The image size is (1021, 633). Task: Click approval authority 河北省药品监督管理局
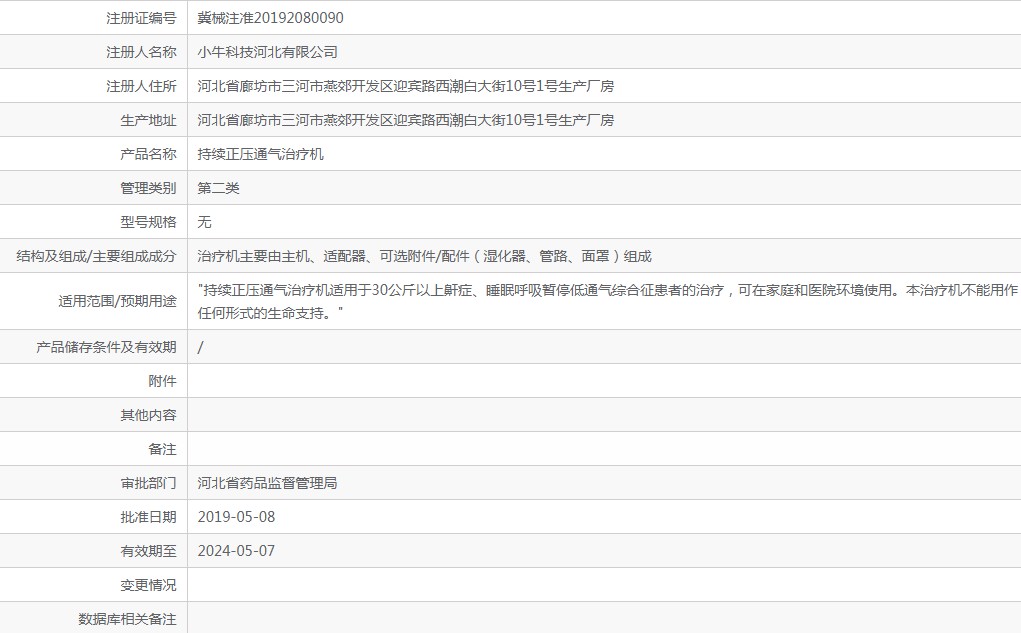tap(268, 483)
